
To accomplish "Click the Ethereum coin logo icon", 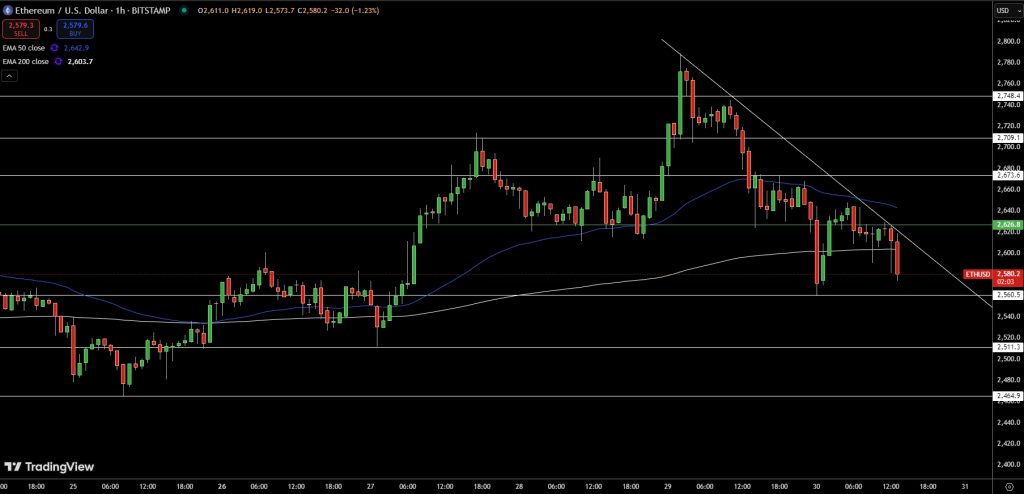I will click(8, 10).
